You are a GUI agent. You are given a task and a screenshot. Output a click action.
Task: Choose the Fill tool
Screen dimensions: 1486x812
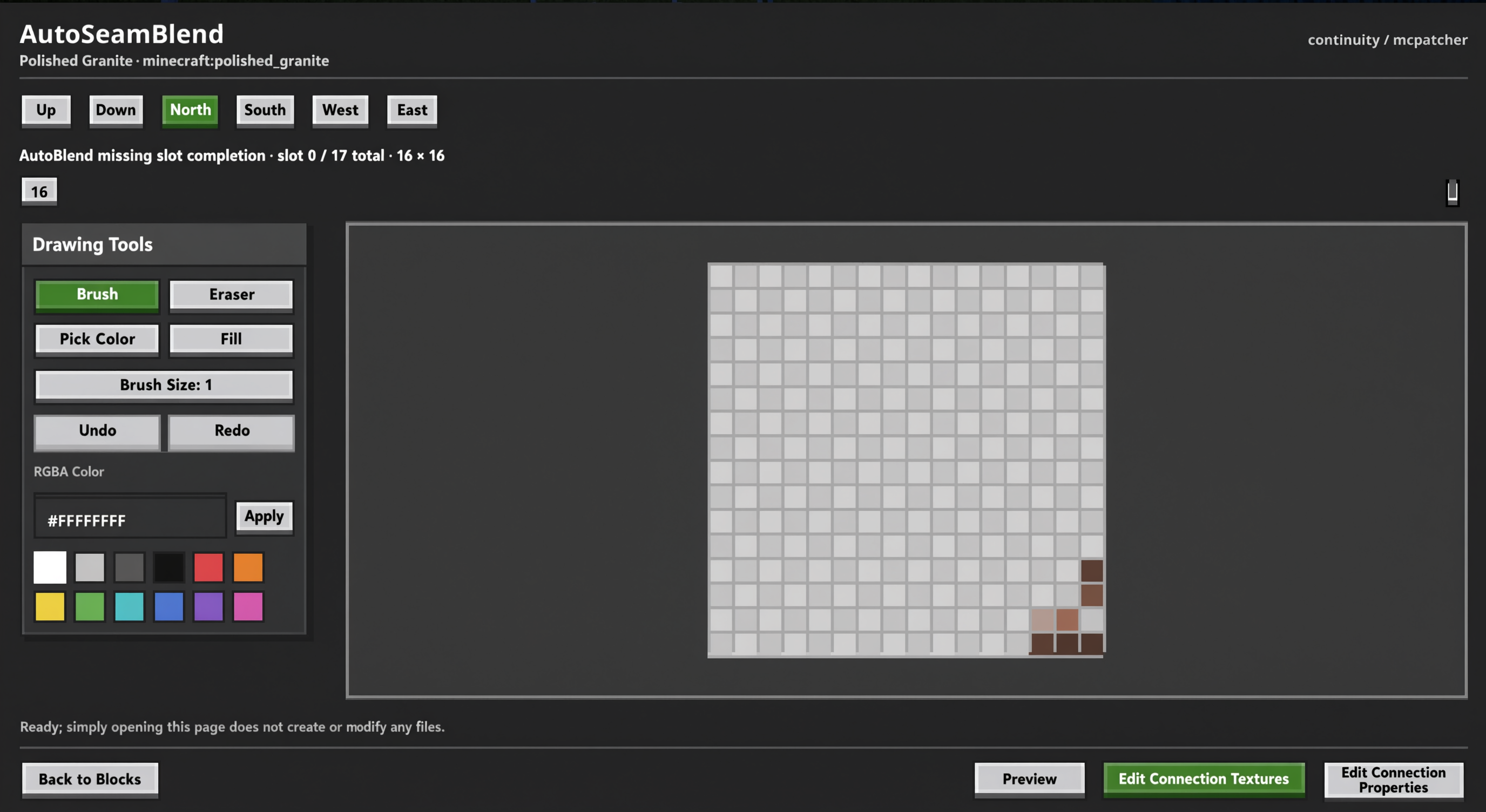[x=231, y=340]
